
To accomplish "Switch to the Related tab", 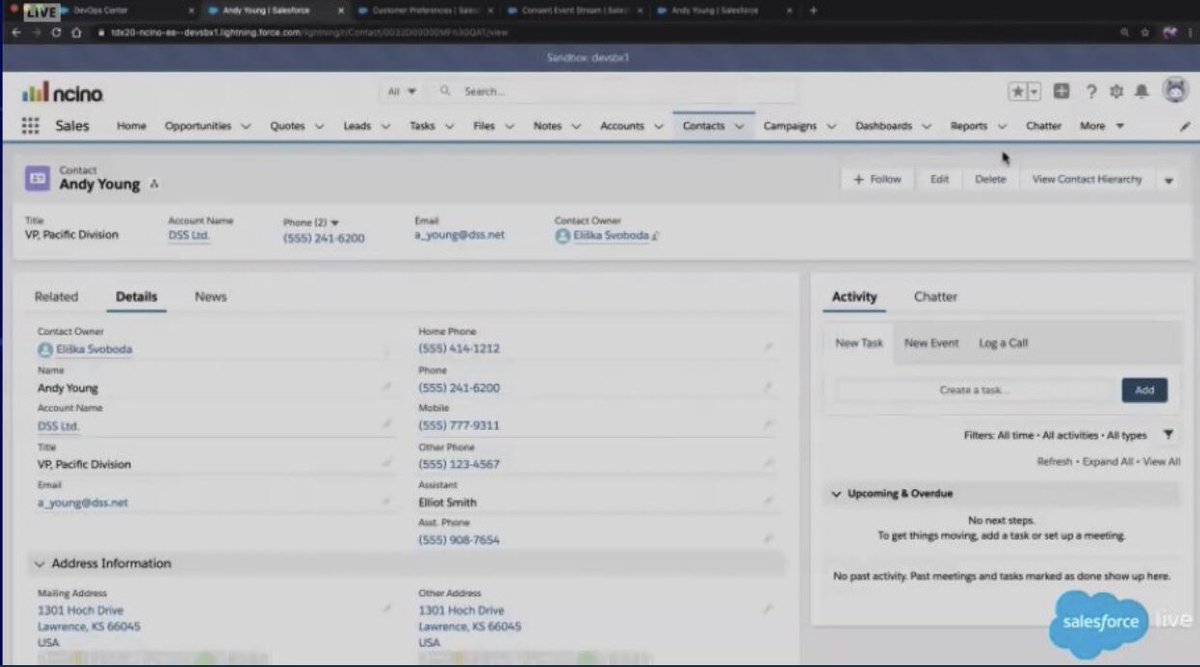I will [56, 296].
